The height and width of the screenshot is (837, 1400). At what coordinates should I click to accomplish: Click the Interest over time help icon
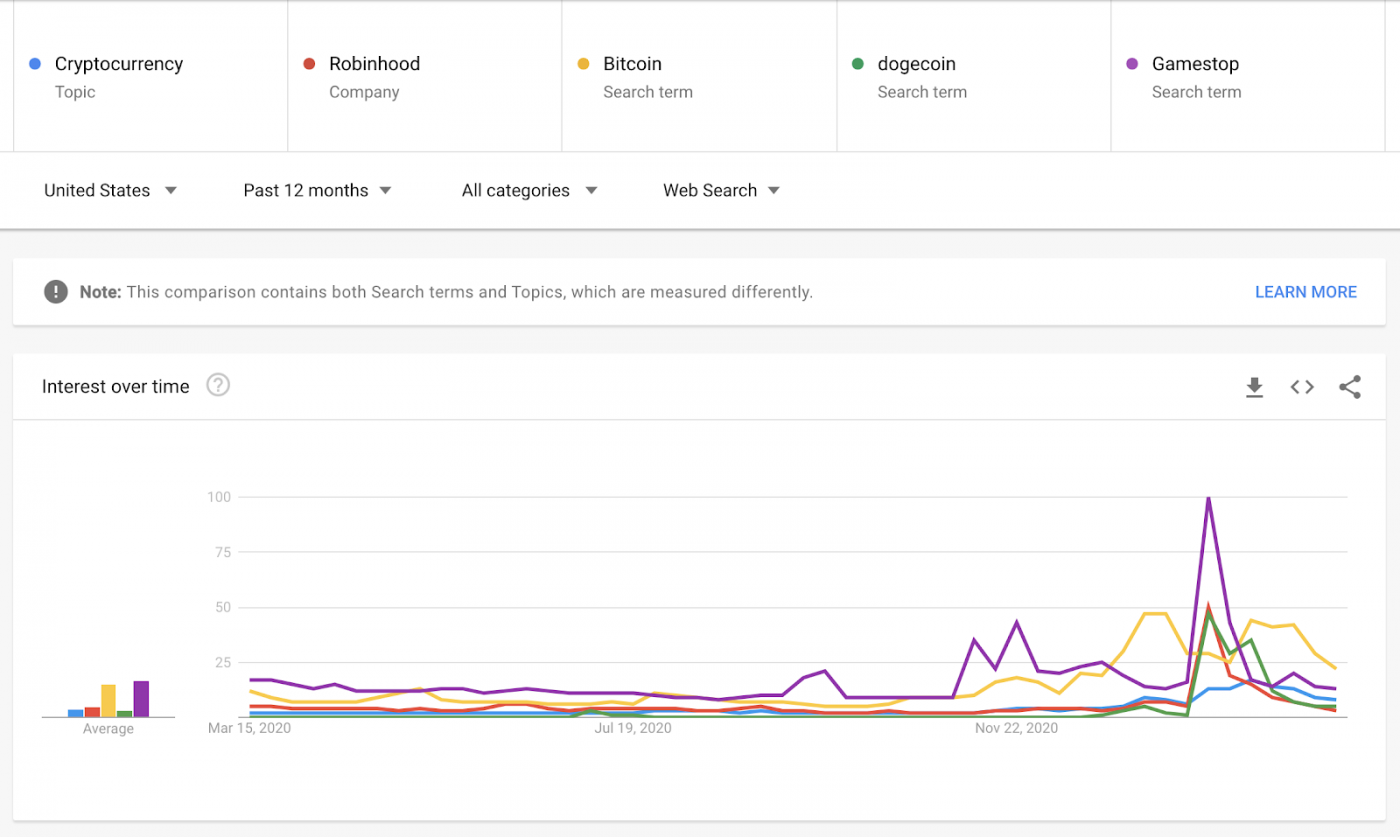tap(217, 384)
